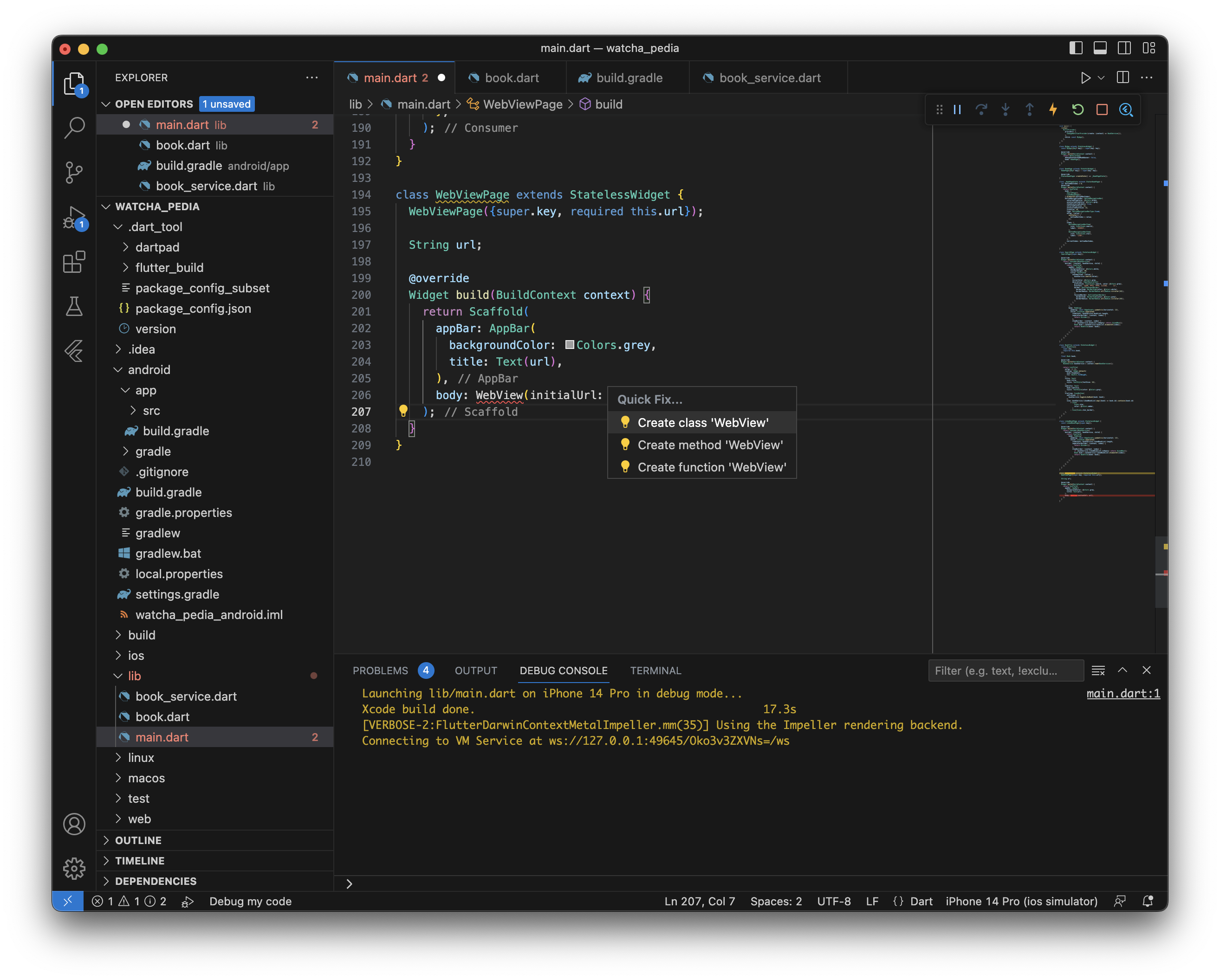Click the Run play button in editor title
Image resolution: width=1220 pixels, height=980 pixels.
pyautogui.click(x=1085, y=77)
